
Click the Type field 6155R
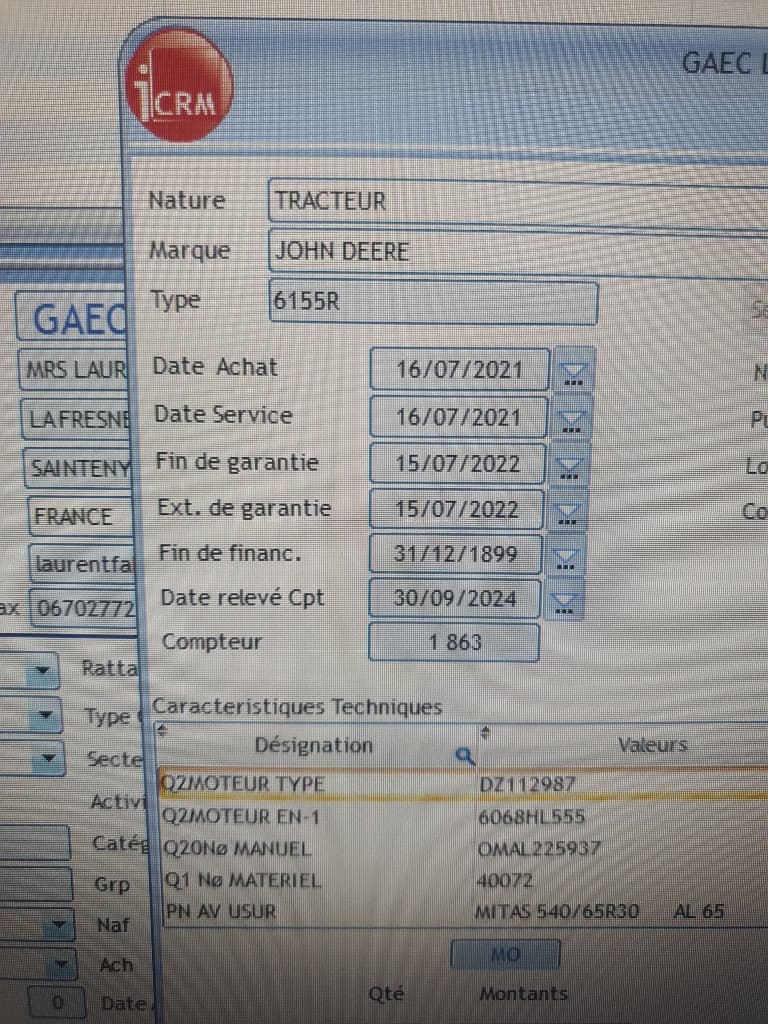(x=433, y=302)
